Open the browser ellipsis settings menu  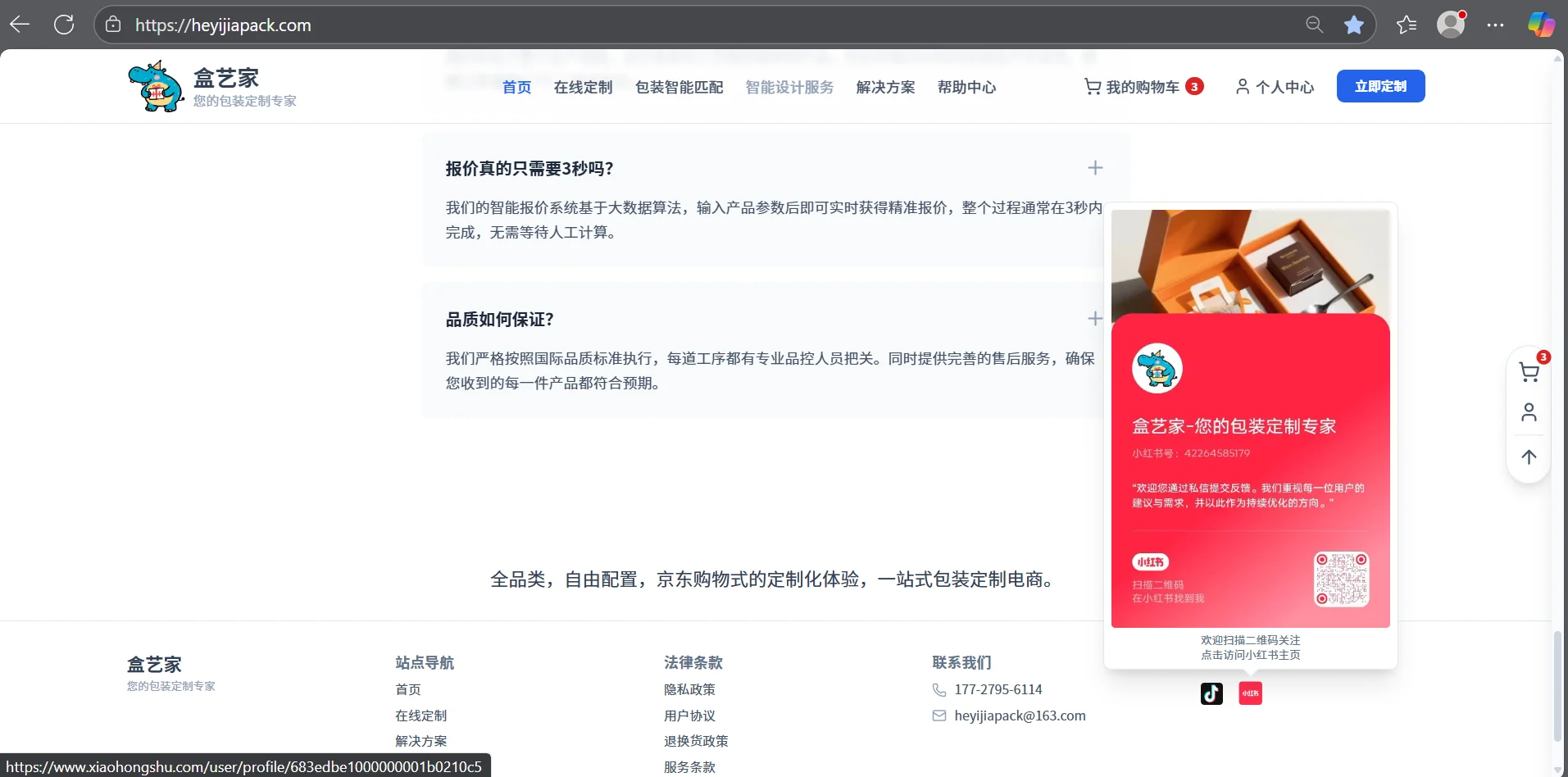click(1496, 25)
